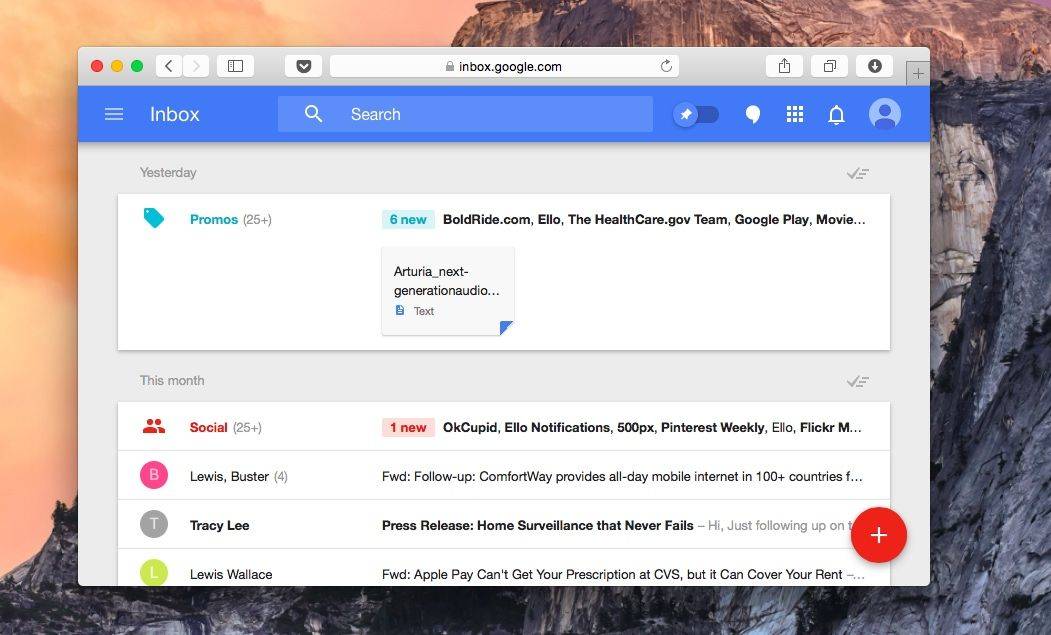Open the account profile avatar
This screenshot has width=1051, height=635.
884,114
